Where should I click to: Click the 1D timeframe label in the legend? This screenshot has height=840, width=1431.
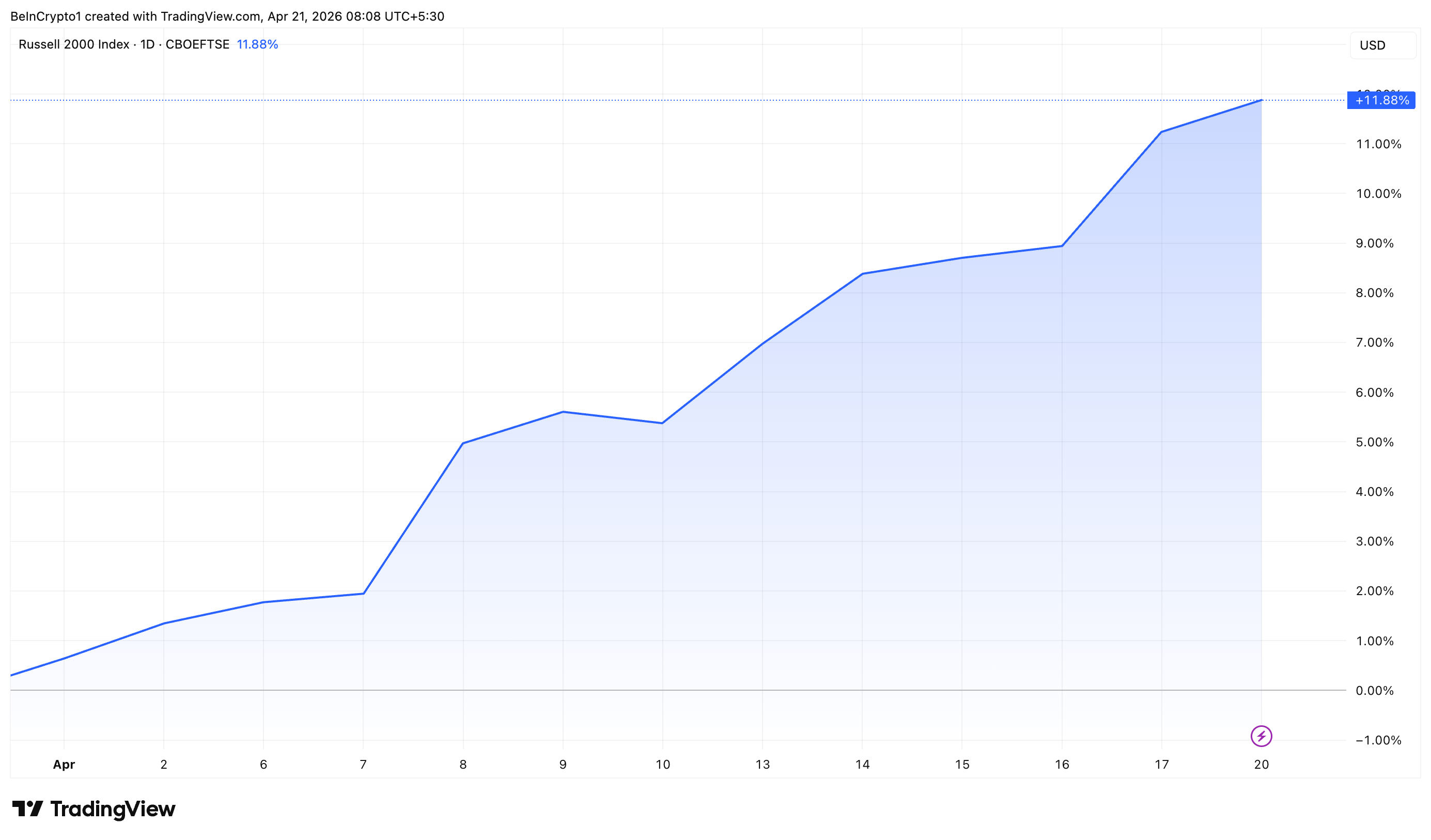[148, 44]
